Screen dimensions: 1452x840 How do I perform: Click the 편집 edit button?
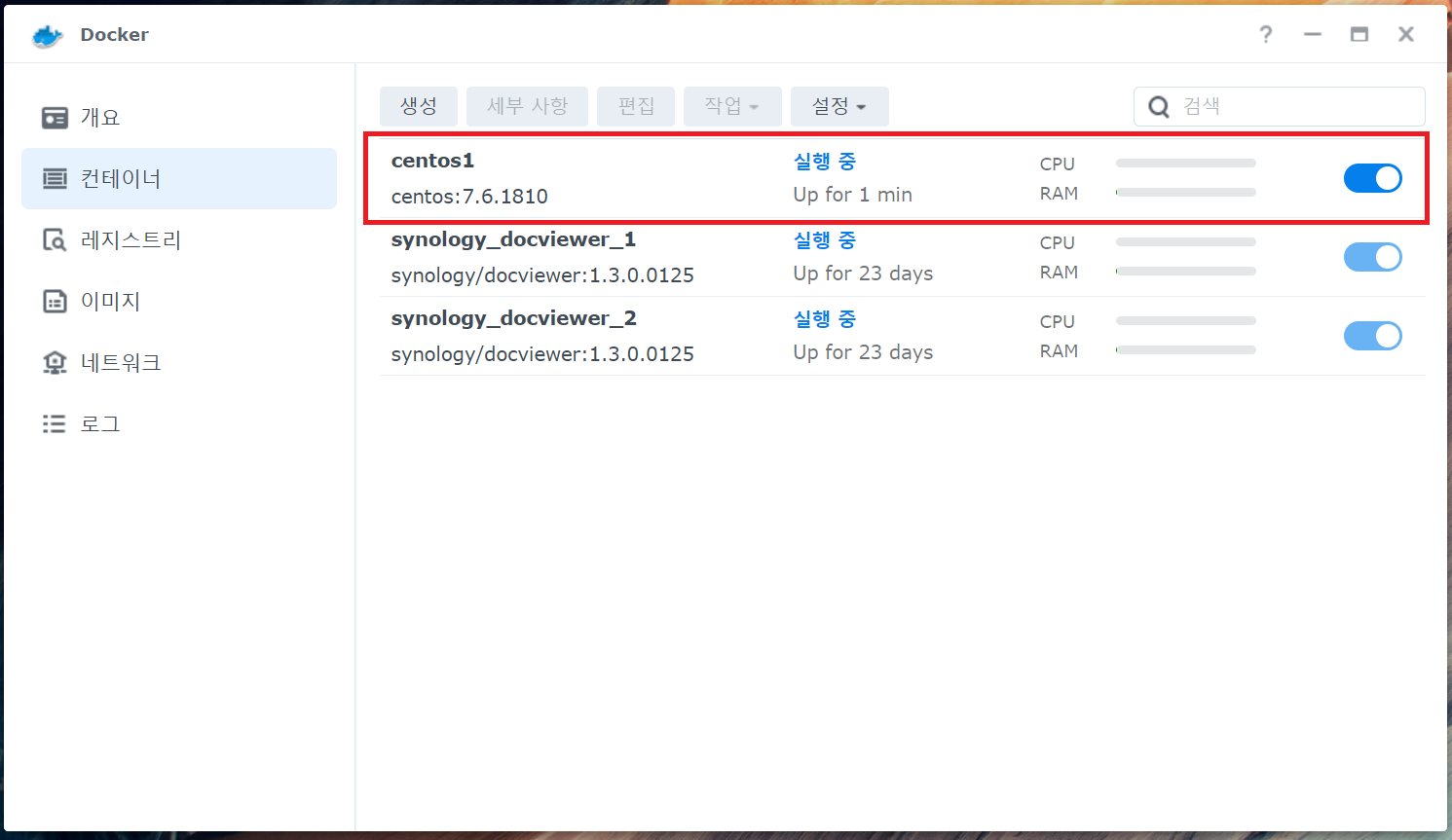click(x=636, y=106)
